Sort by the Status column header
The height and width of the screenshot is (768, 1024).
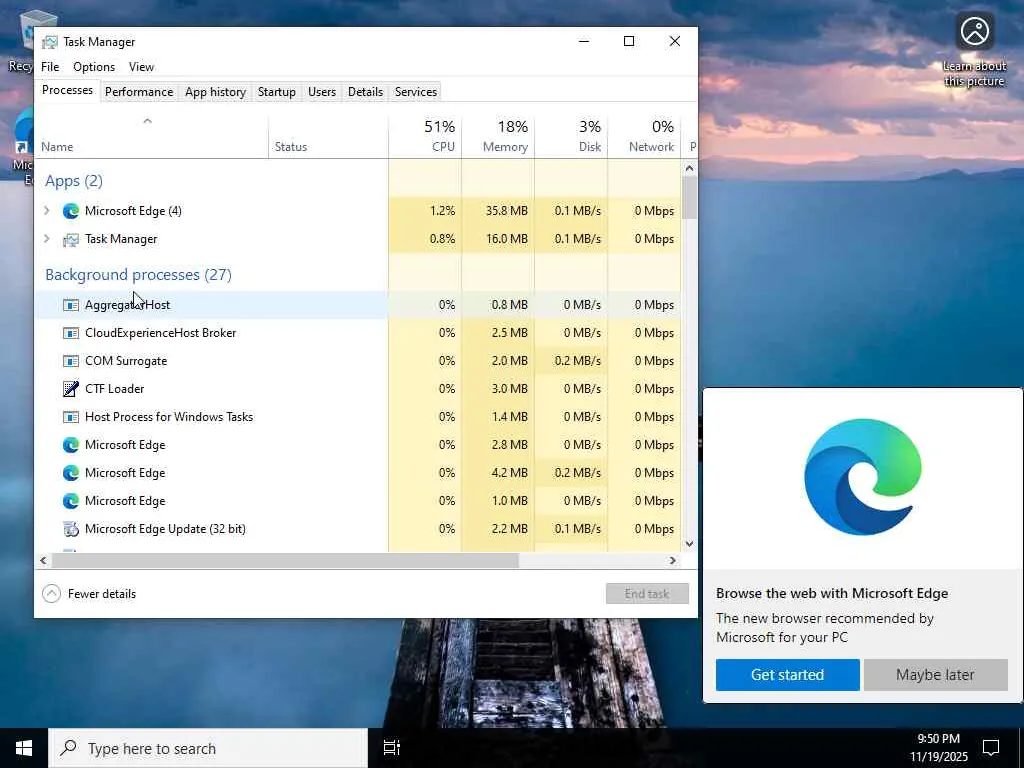pos(328,136)
